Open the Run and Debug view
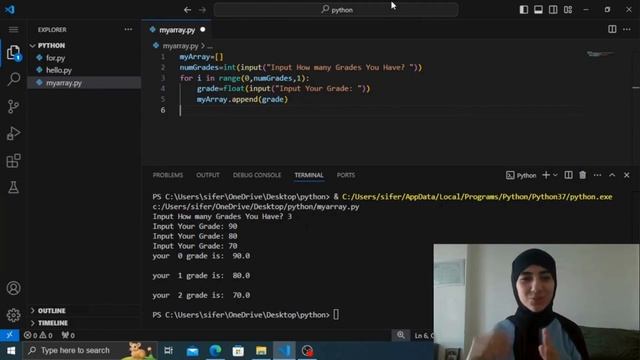Viewport: 640px width, 360px height. point(13,133)
